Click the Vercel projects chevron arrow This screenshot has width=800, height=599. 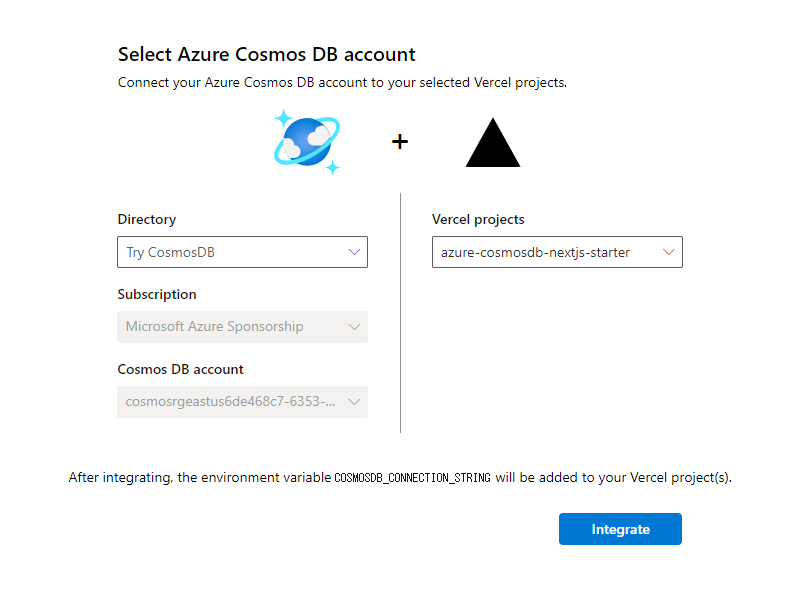[x=668, y=252]
